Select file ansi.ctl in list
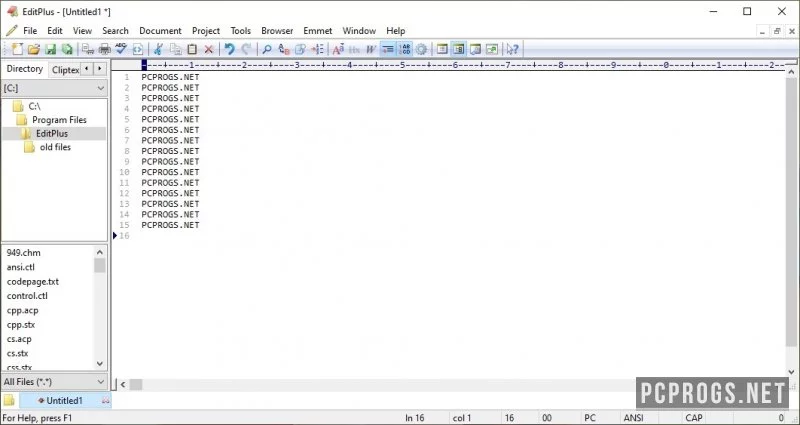The height and width of the screenshot is (425, 800). click(x=20, y=267)
